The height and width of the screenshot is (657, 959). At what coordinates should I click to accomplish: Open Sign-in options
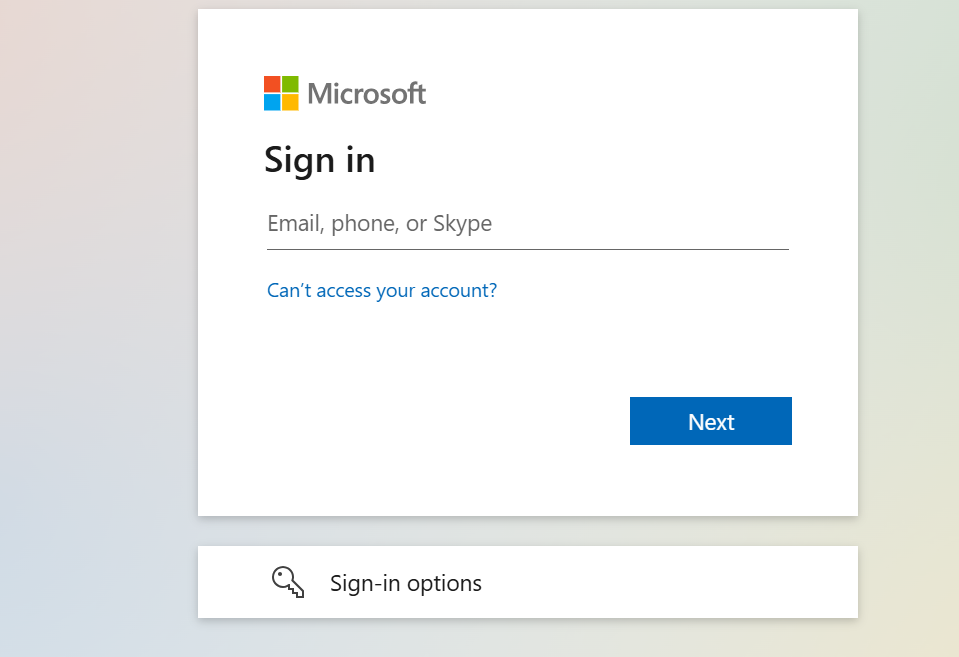point(528,582)
